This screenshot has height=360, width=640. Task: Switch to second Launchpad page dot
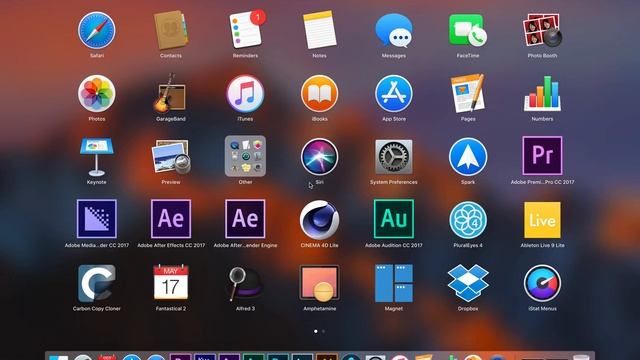(x=324, y=331)
